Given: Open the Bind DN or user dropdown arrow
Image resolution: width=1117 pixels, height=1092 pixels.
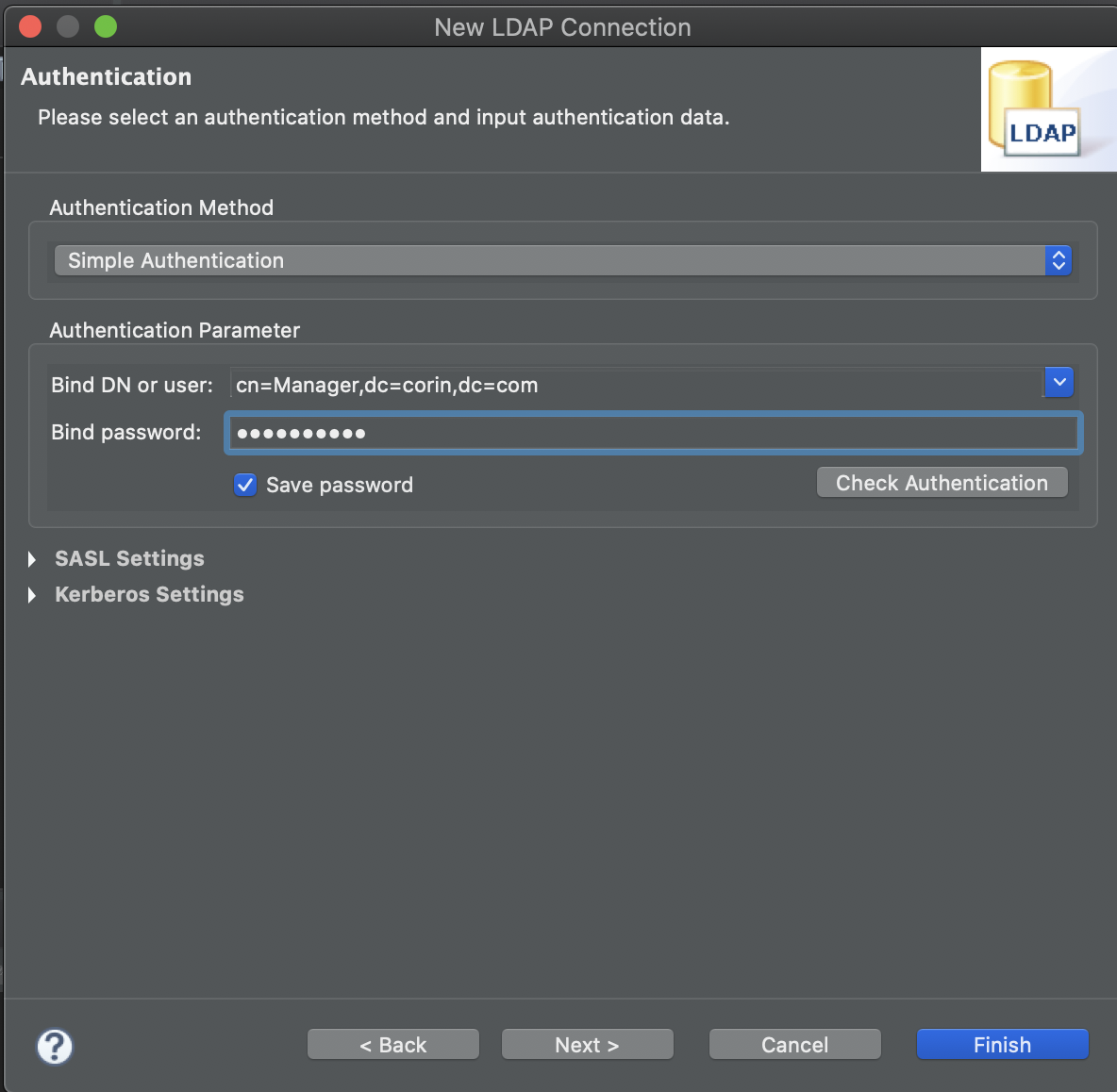Looking at the screenshot, I should click(x=1059, y=382).
